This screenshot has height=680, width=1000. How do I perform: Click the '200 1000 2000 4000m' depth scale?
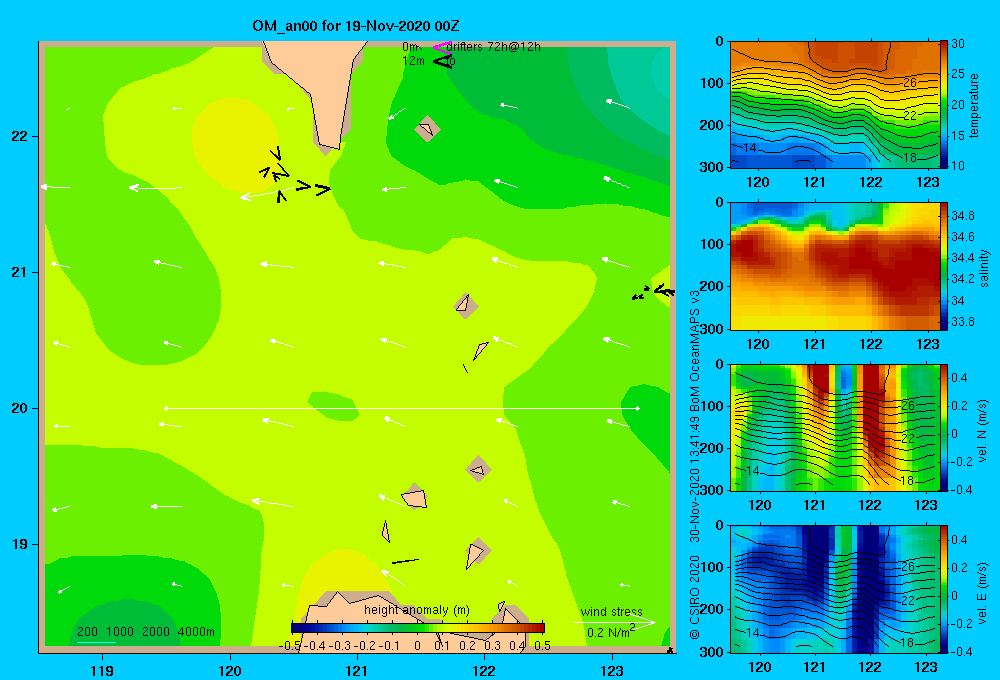[146, 632]
